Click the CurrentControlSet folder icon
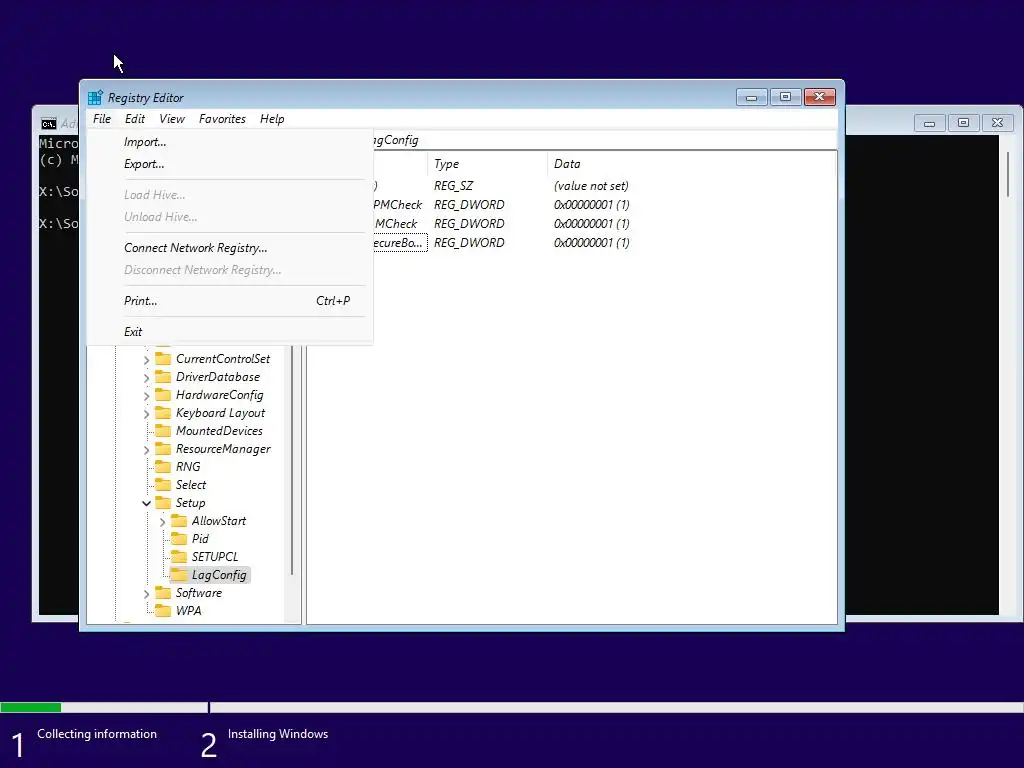The image size is (1024, 768). tap(163, 359)
